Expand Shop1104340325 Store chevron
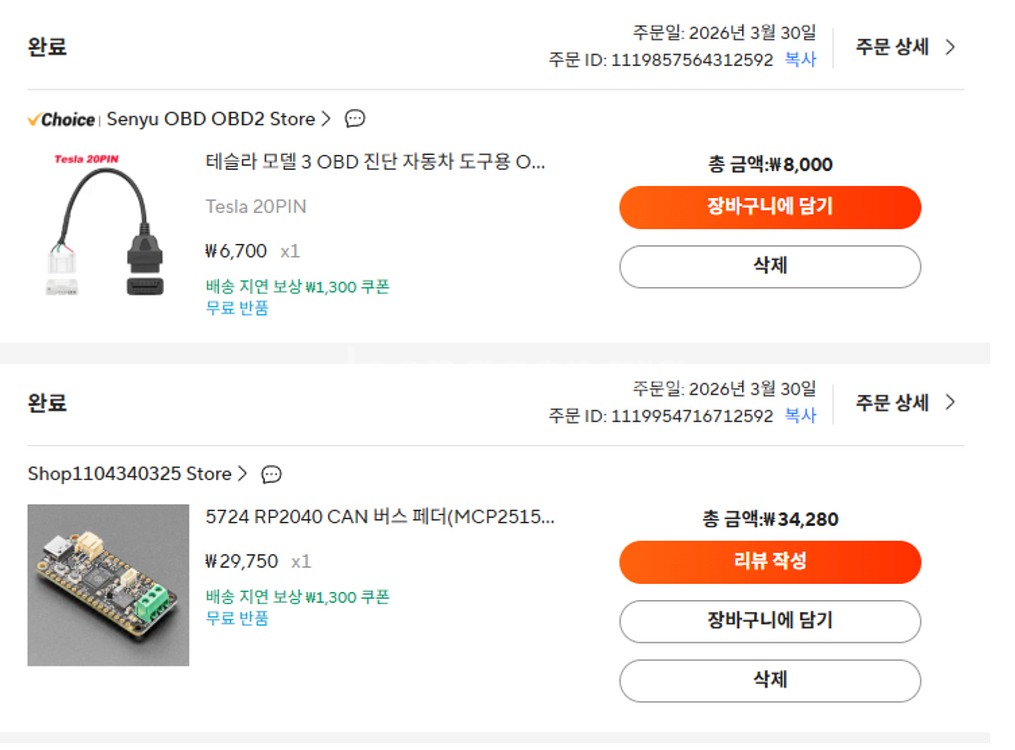The height and width of the screenshot is (750, 1015). click(x=241, y=474)
